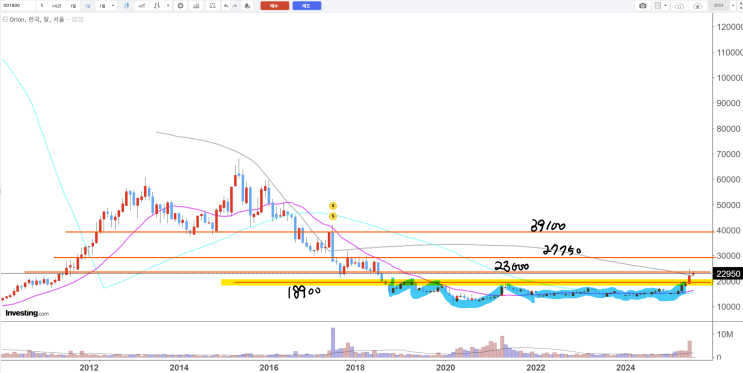The width and height of the screenshot is (743, 373).
Task: Open the chart style dropdown arrow
Action: [168, 6]
